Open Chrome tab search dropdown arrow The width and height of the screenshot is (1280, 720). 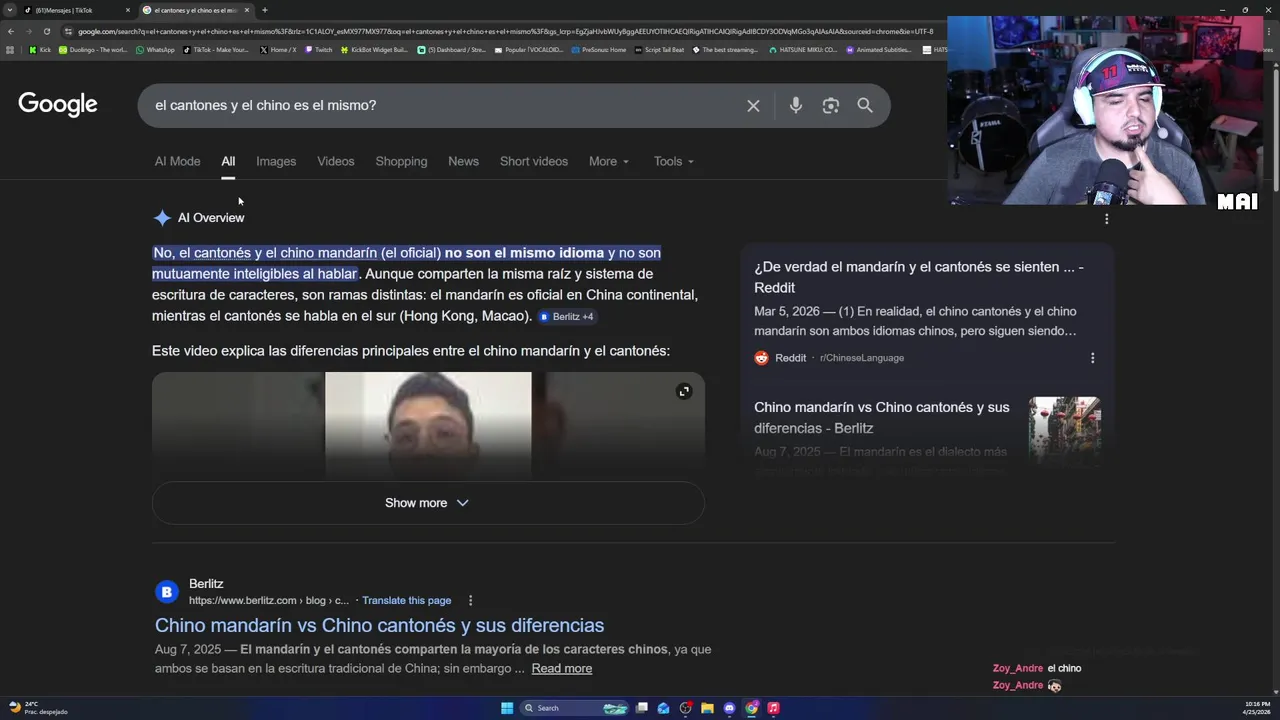[x=10, y=10]
